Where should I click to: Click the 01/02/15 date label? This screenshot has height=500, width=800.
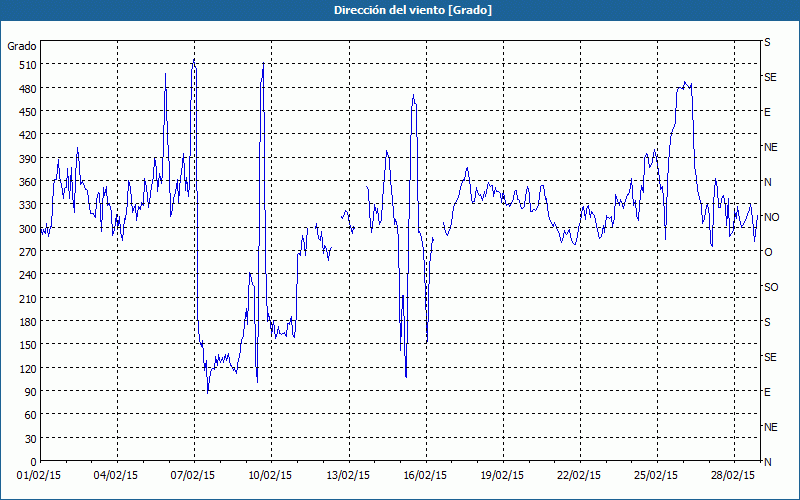click(x=39, y=476)
